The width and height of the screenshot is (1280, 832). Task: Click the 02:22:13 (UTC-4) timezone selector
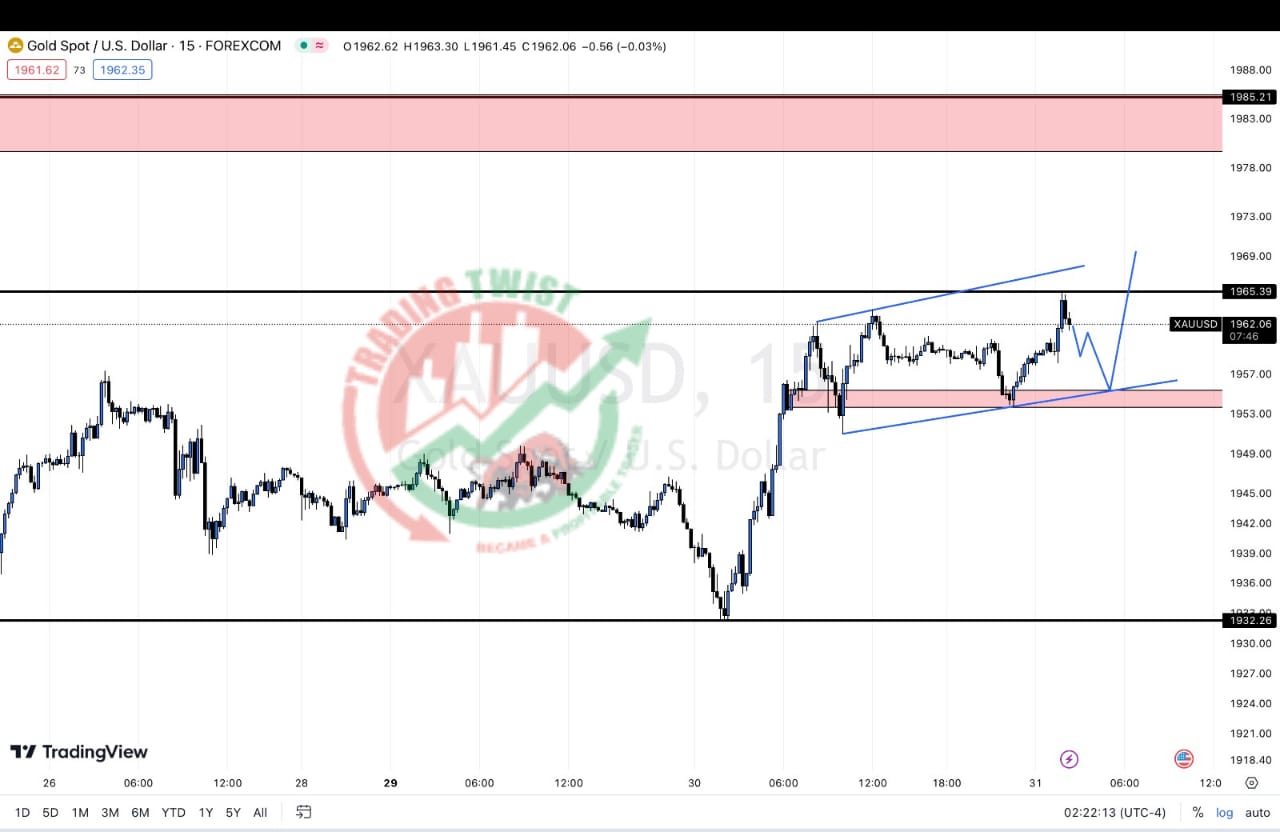coord(1115,813)
